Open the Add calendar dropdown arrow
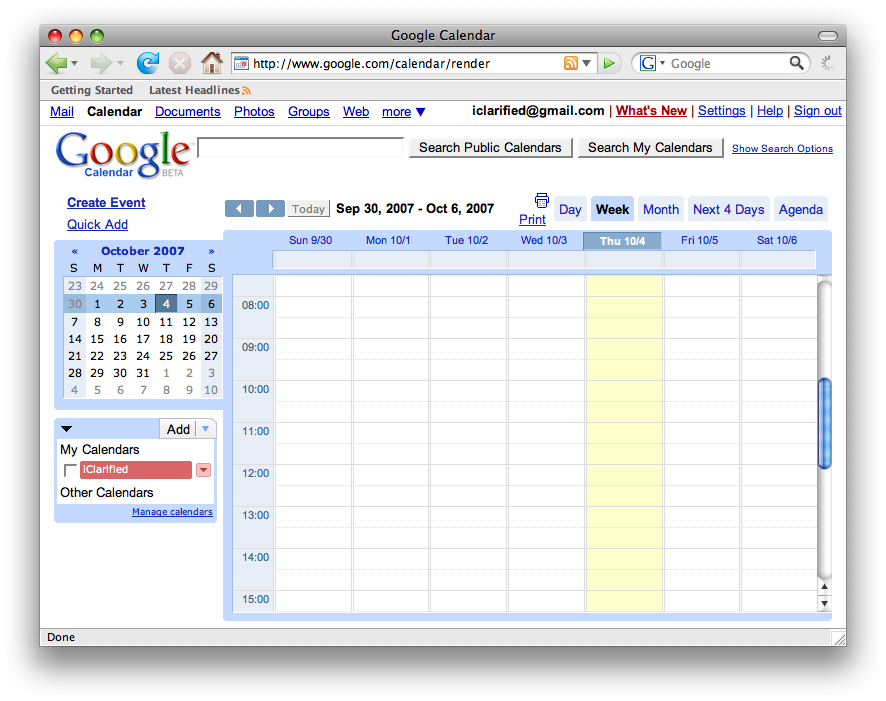Image resolution: width=886 pixels, height=701 pixels. [205, 429]
